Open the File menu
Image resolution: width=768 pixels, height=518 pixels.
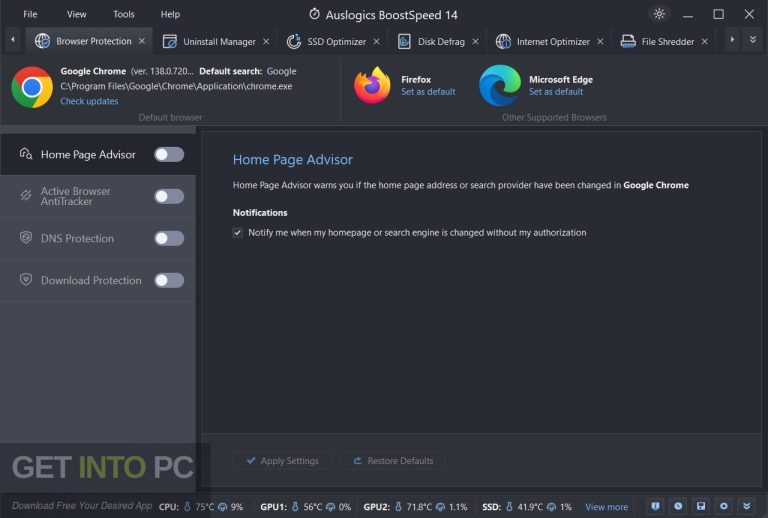[30, 14]
